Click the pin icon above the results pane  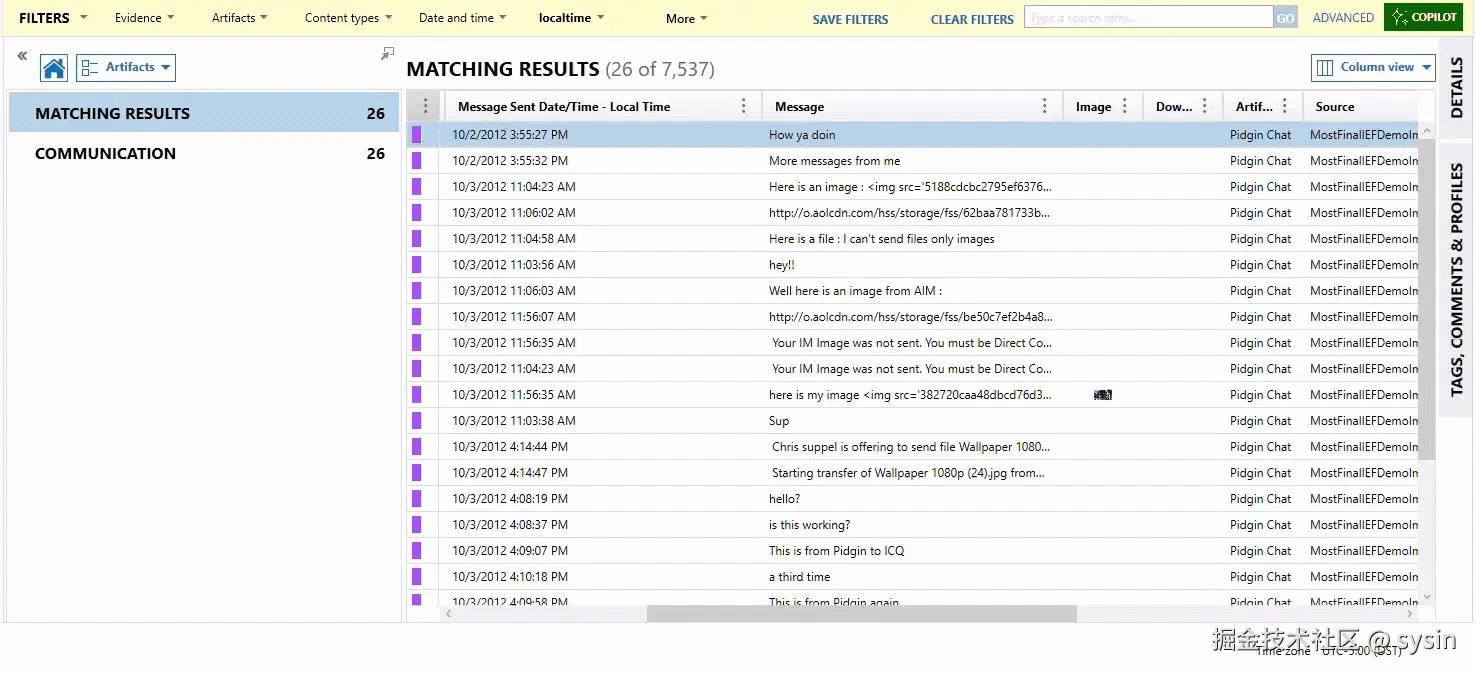[388, 54]
